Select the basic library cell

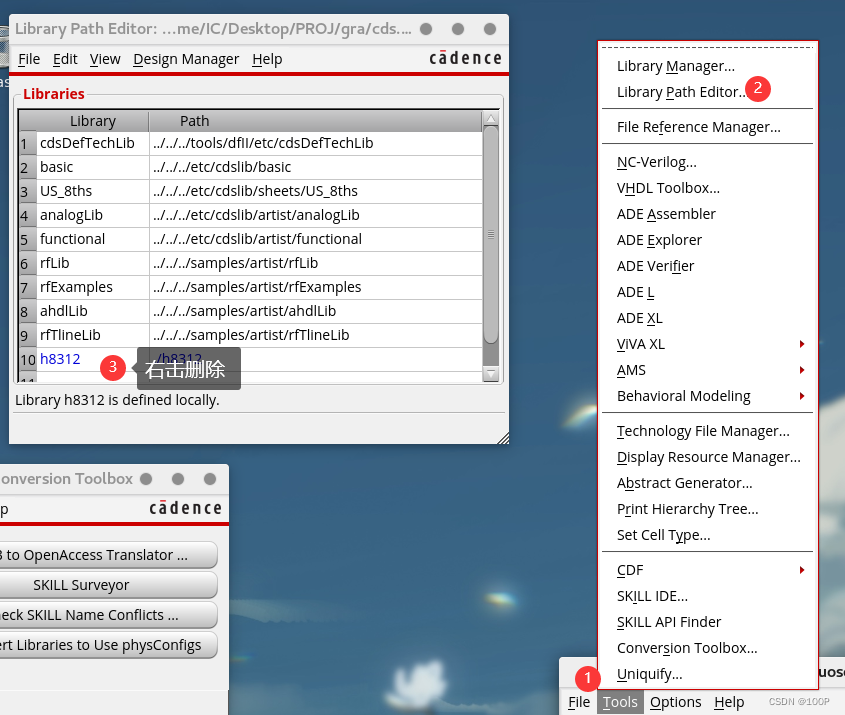[x=93, y=168]
